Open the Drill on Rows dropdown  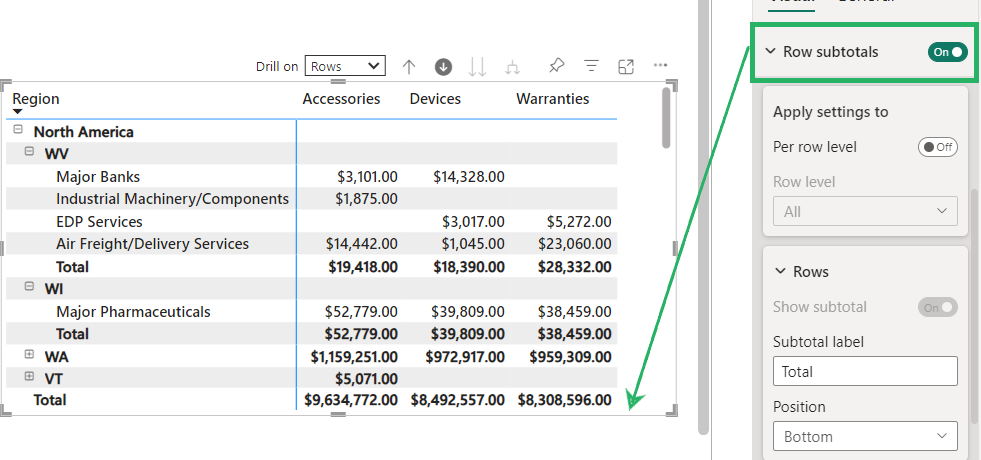344,66
